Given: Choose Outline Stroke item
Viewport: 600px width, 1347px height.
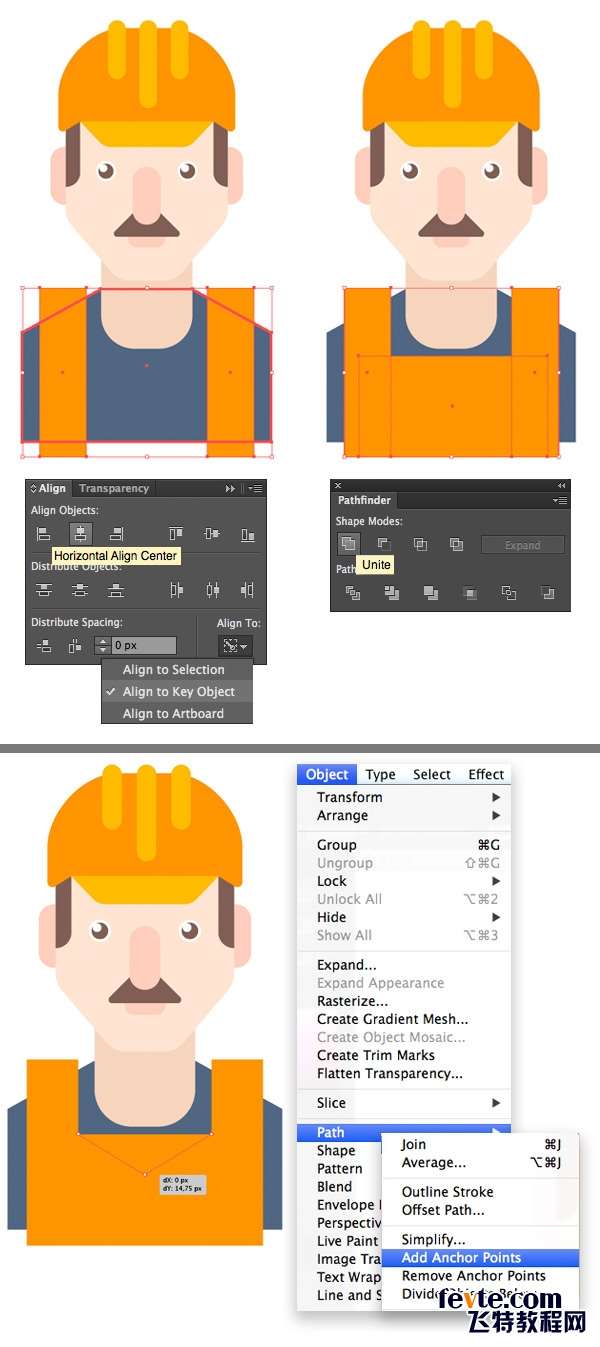Looking at the screenshot, I should [481, 1192].
